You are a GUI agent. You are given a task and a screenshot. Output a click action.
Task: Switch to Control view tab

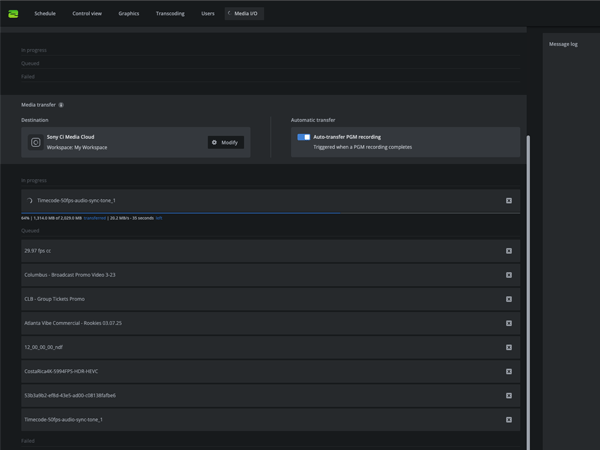[x=87, y=13]
